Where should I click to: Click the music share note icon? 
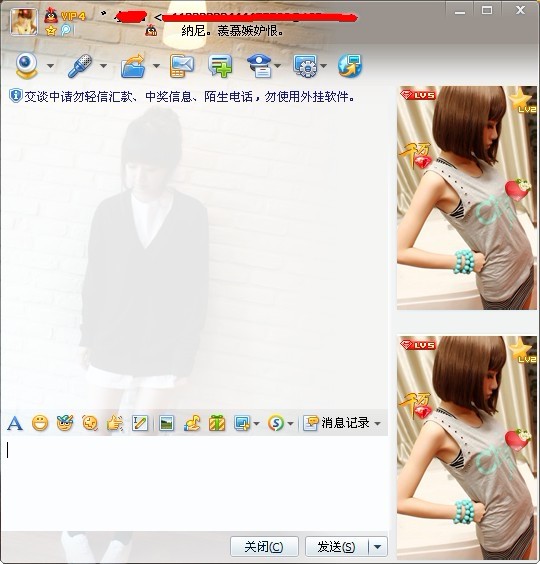point(192,423)
